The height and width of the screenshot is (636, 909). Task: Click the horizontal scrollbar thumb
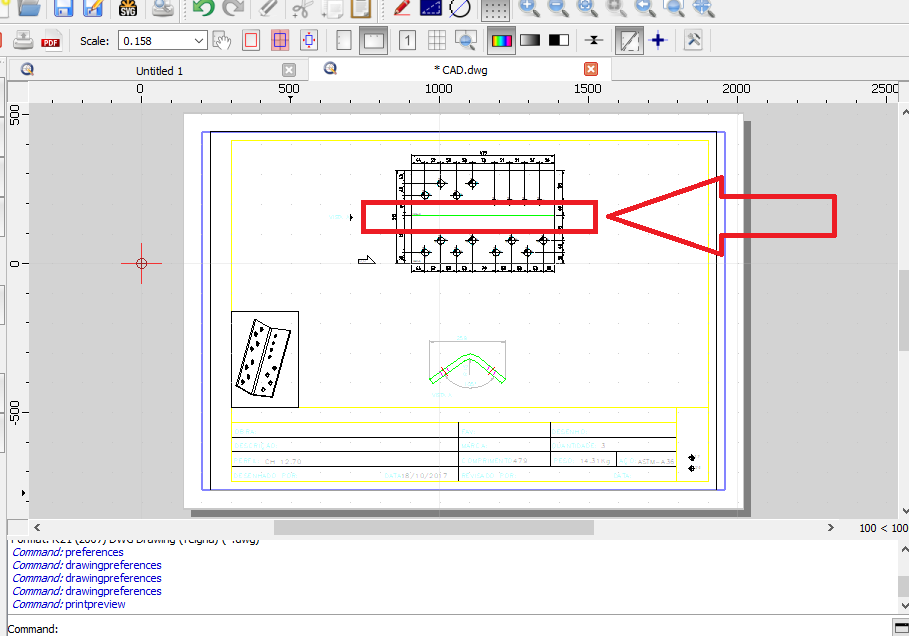click(x=433, y=527)
